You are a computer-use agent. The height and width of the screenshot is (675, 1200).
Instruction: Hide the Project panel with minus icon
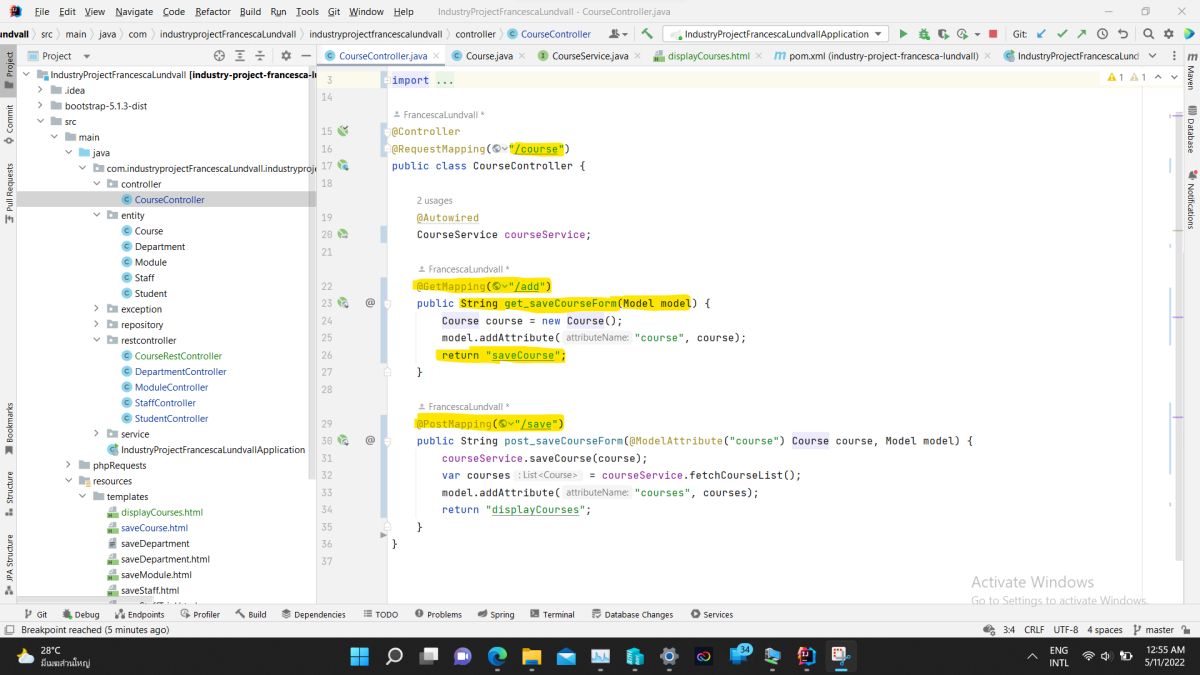[306, 56]
